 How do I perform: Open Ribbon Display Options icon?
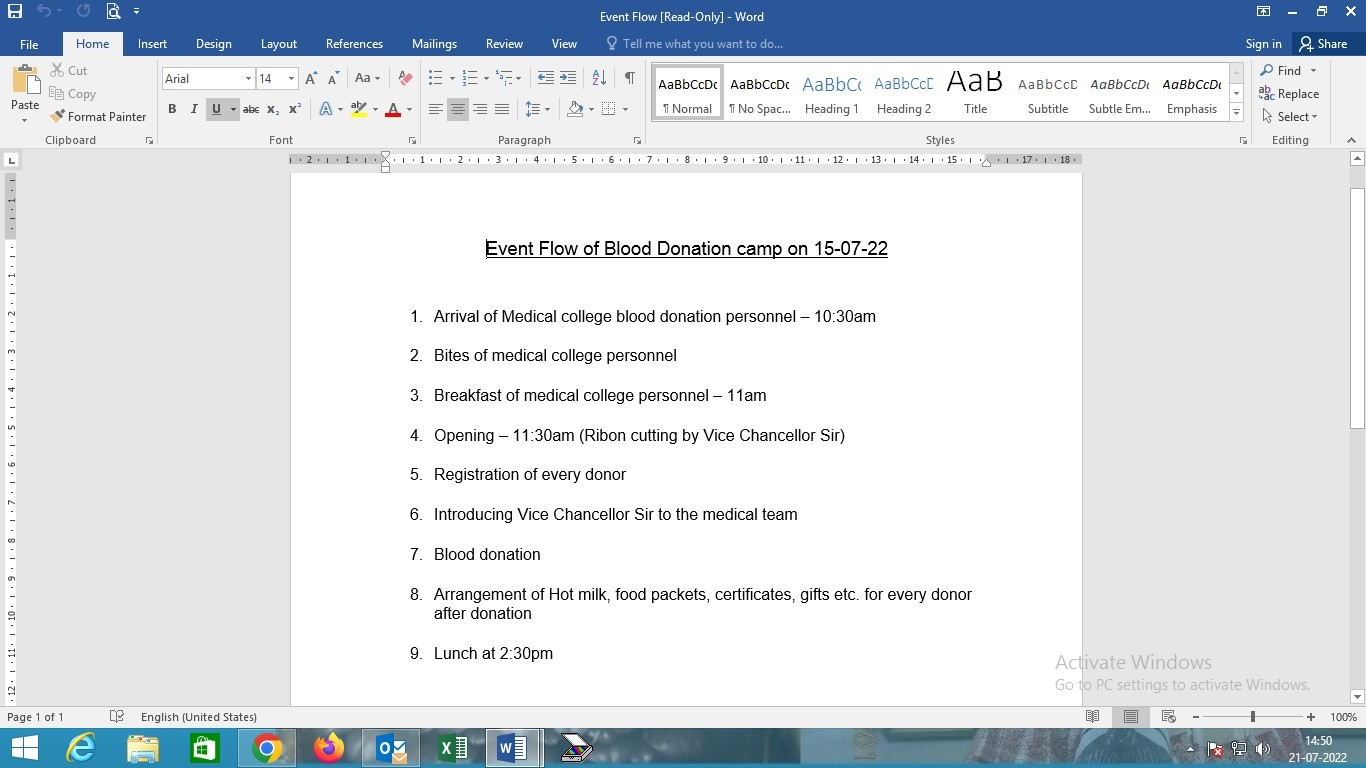click(1264, 12)
